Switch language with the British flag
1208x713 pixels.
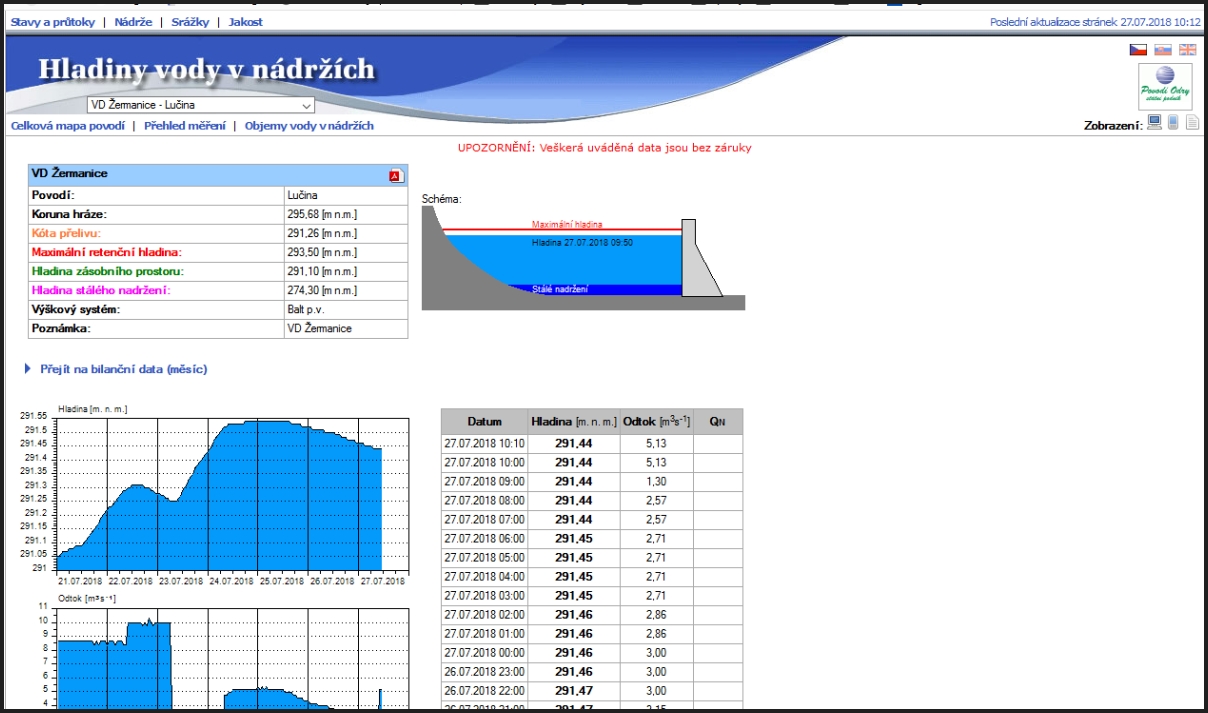coord(1187,49)
